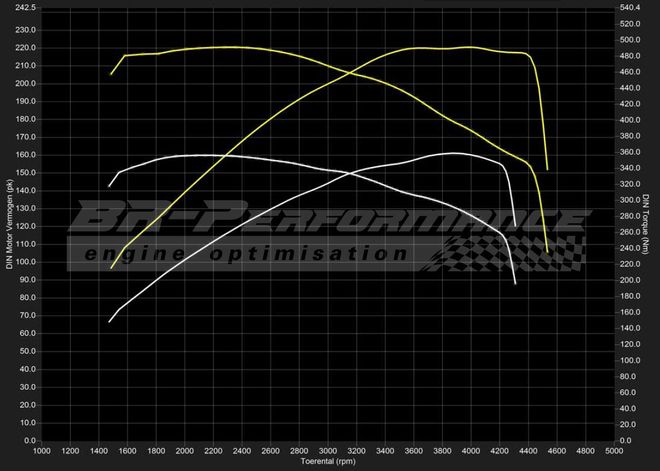Select the 3000 rpm tick label

coord(329,451)
